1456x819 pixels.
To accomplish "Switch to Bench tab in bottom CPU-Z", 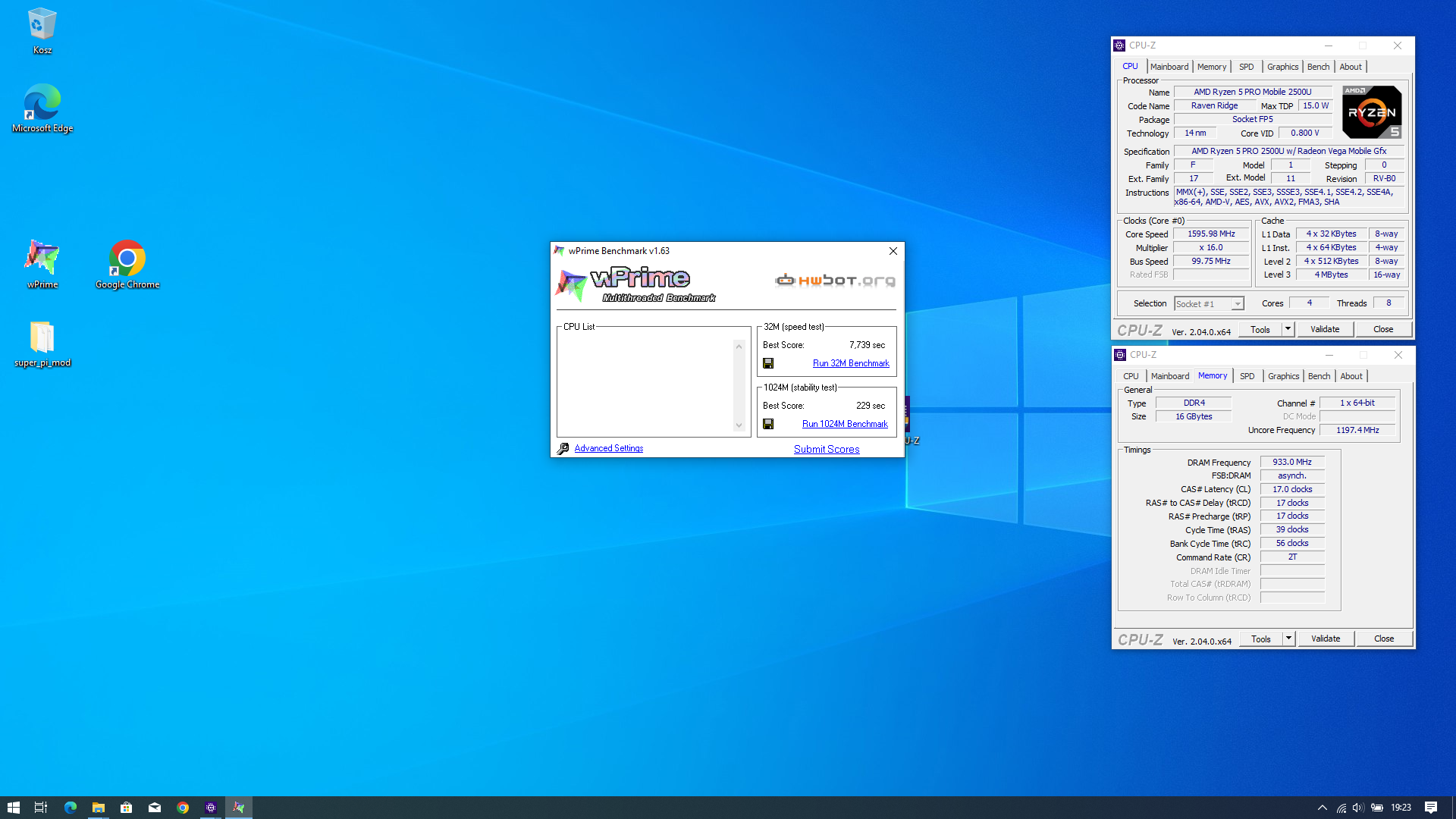I will [x=1319, y=376].
